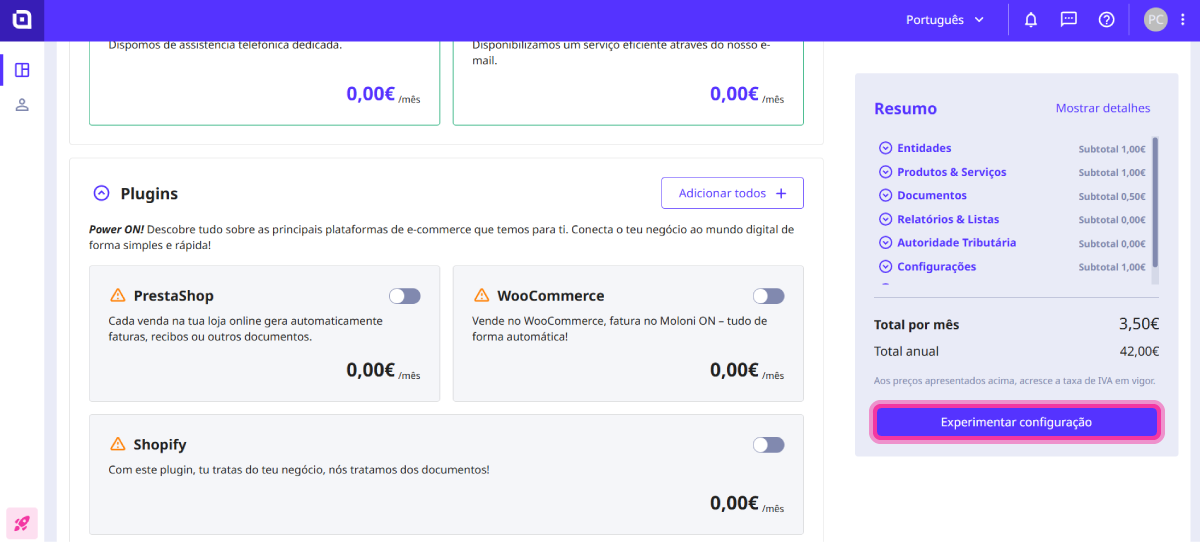This screenshot has width=1200, height=542.
Task: Collapse the Plugins section
Action: [101, 193]
